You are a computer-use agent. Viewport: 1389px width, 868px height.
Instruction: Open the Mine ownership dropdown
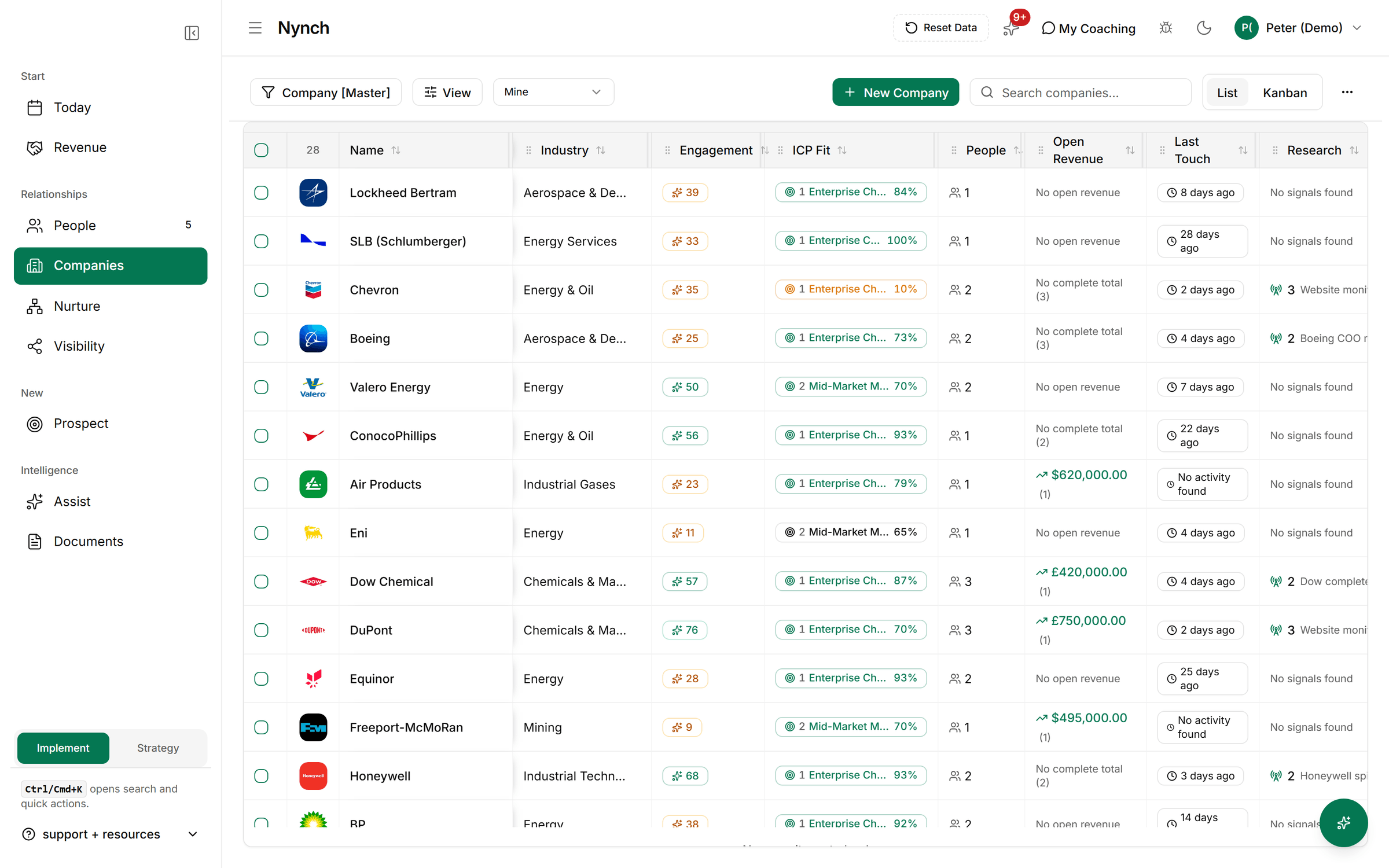coord(553,92)
